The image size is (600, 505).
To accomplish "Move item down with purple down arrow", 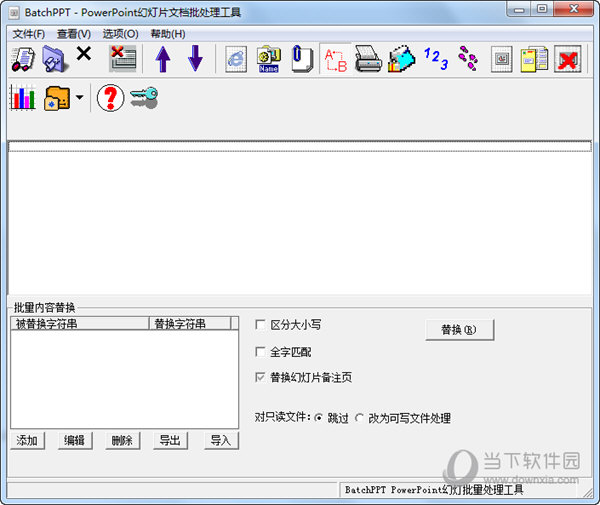I will pyautogui.click(x=195, y=58).
